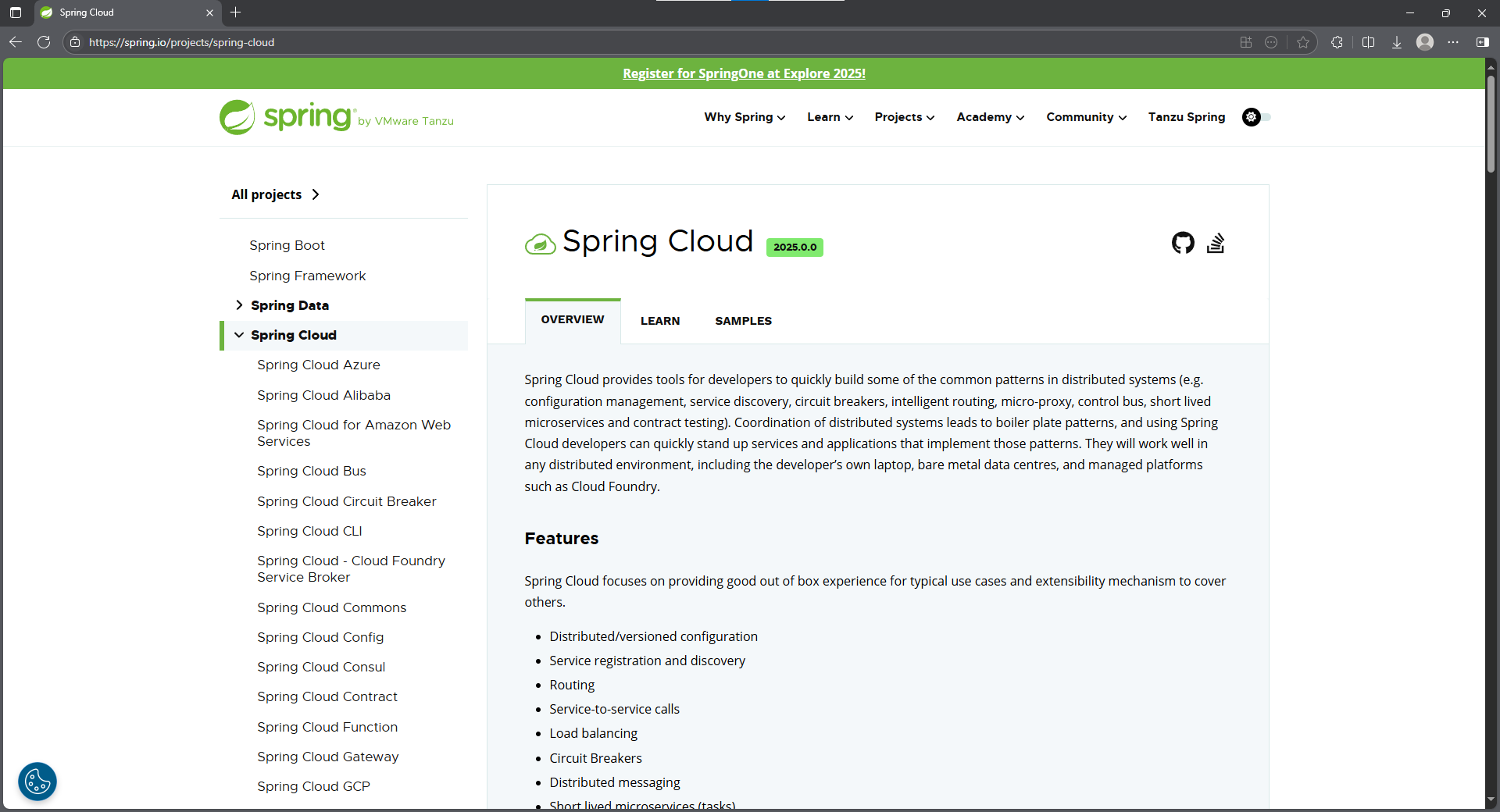
Task: Expand the Spring Data tree item
Action: point(238,305)
